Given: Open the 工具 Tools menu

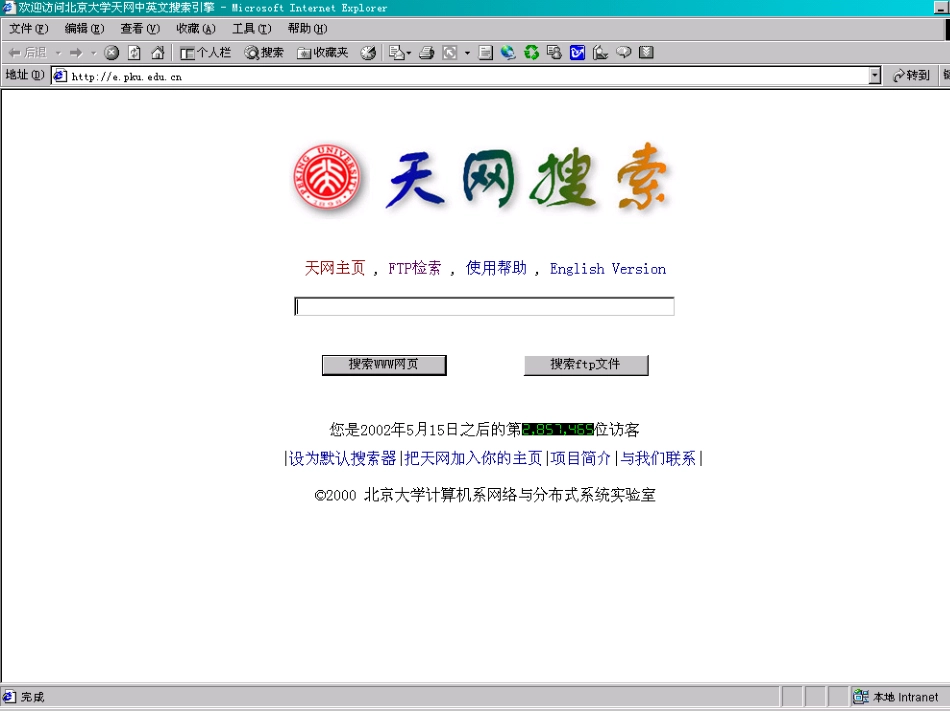Looking at the screenshot, I should point(251,28).
